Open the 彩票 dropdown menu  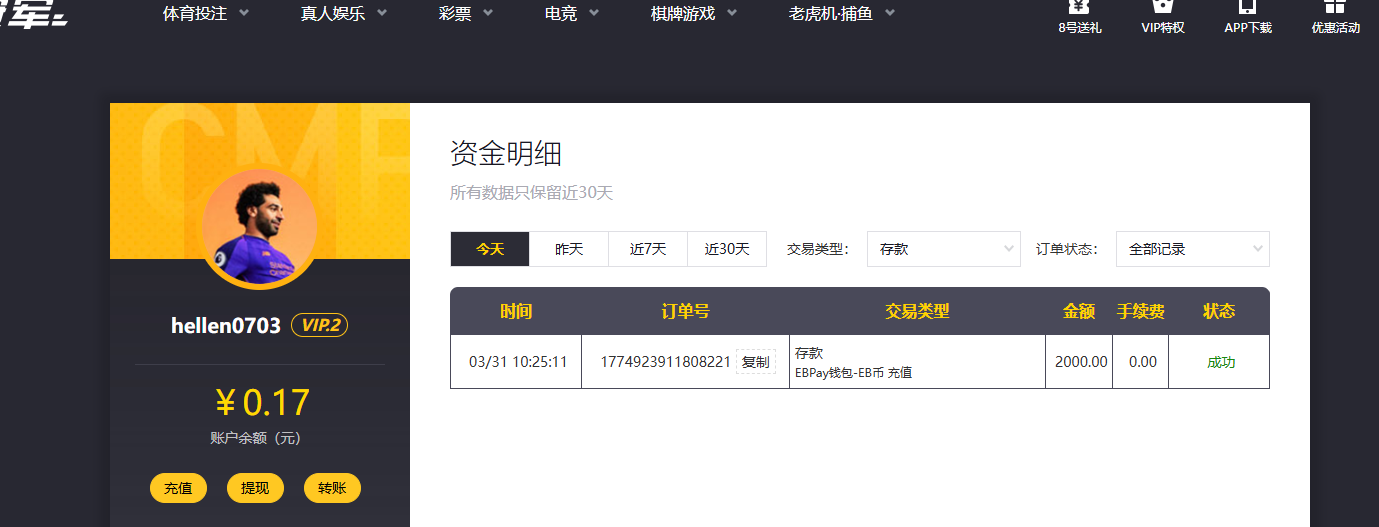click(466, 14)
